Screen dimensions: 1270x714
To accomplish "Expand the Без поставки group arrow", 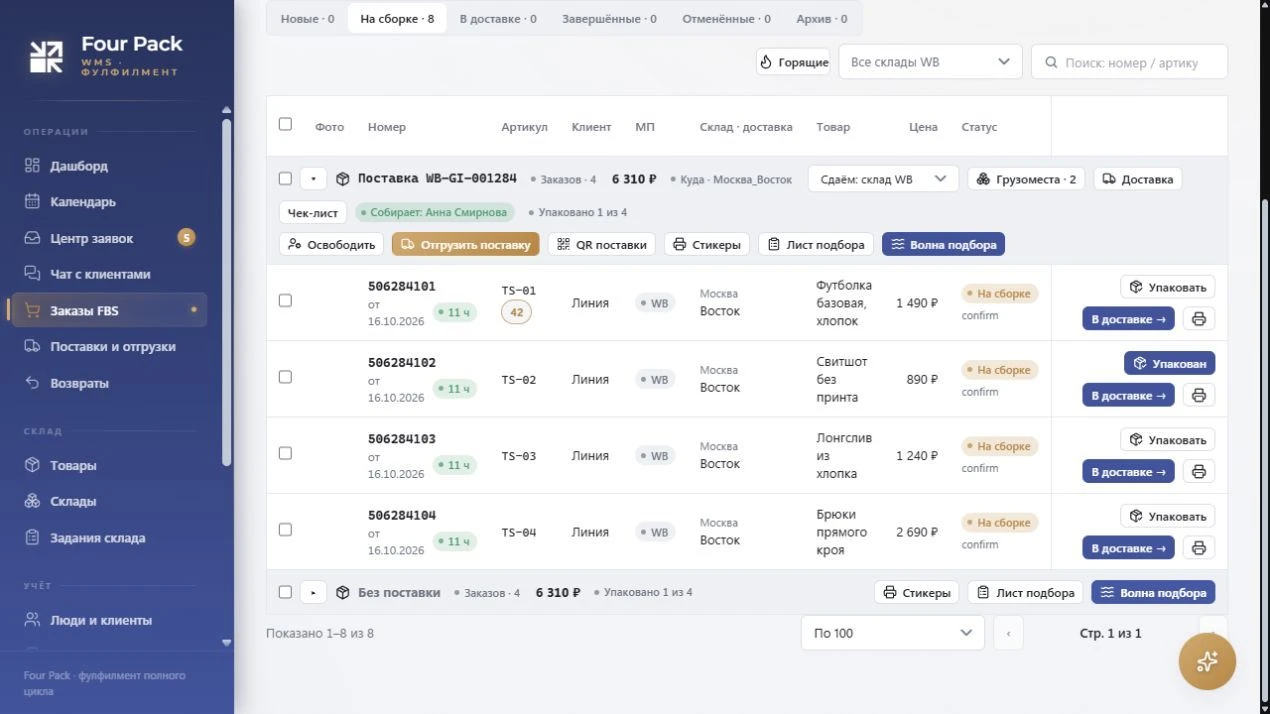I will pos(313,593).
